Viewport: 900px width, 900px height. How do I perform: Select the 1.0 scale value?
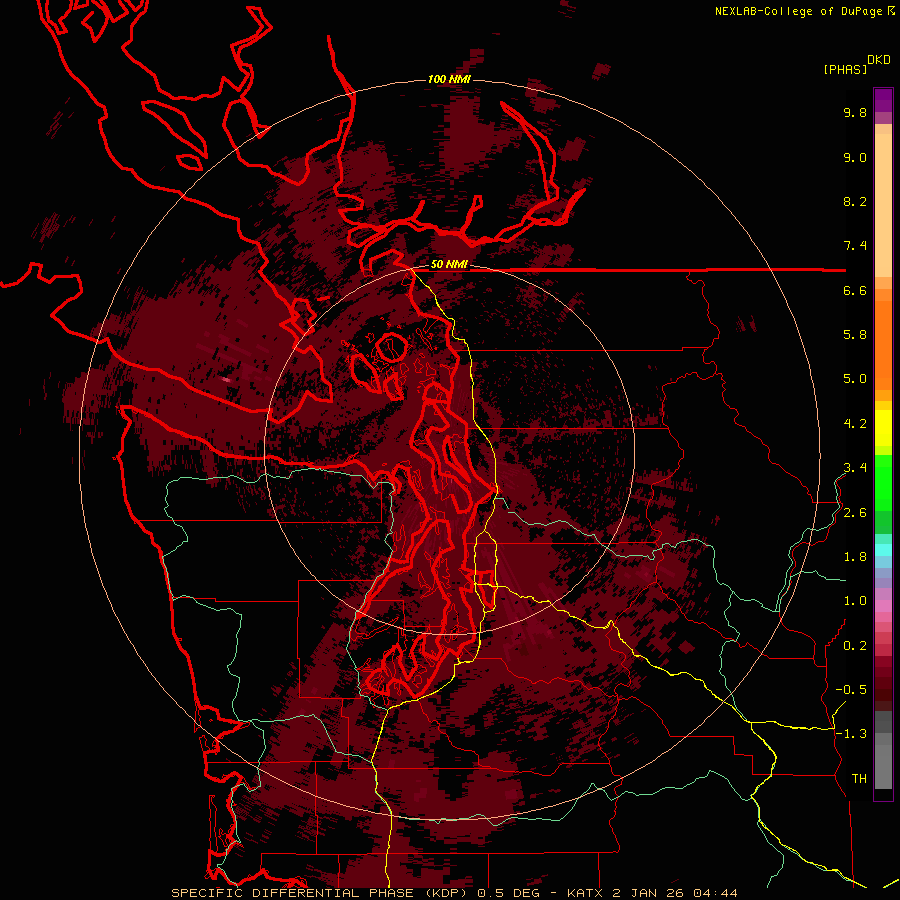coord(855,601)
